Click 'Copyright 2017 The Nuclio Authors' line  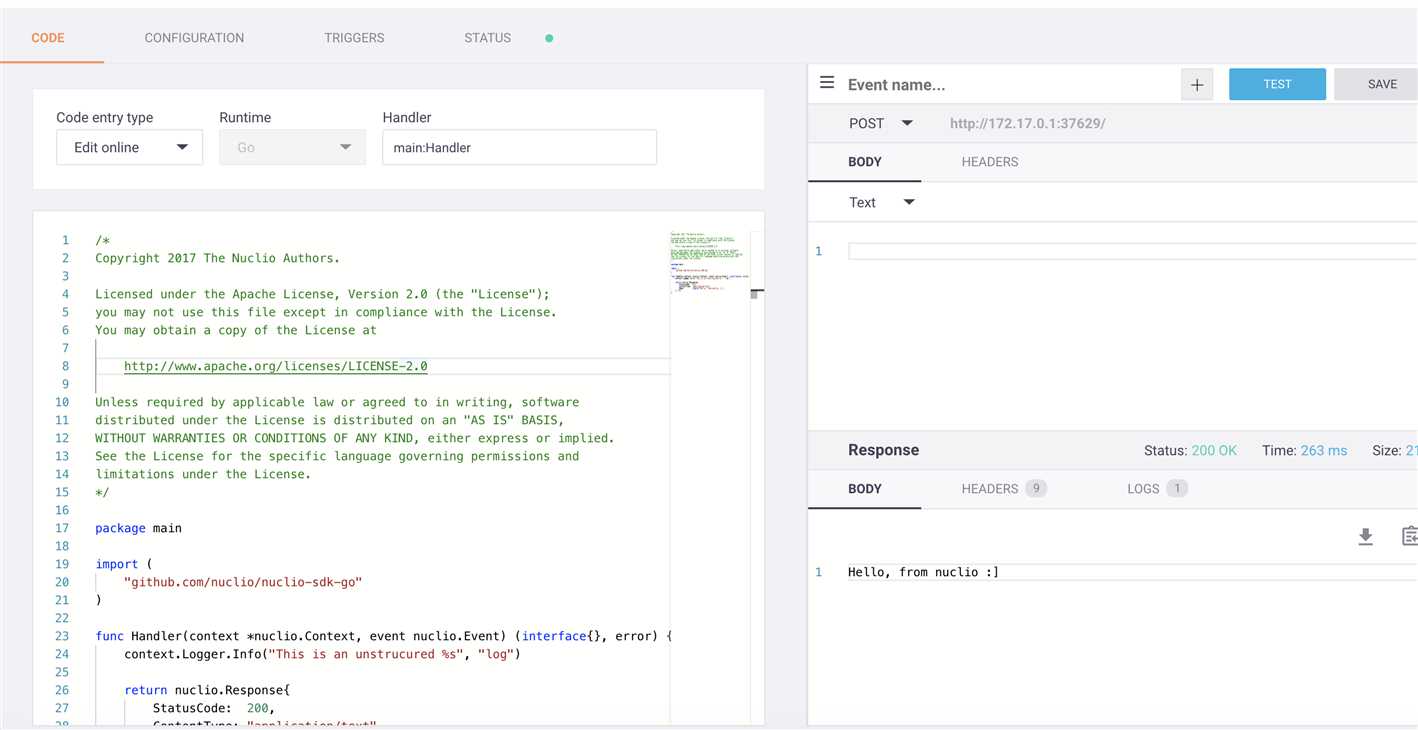point(217,258)
